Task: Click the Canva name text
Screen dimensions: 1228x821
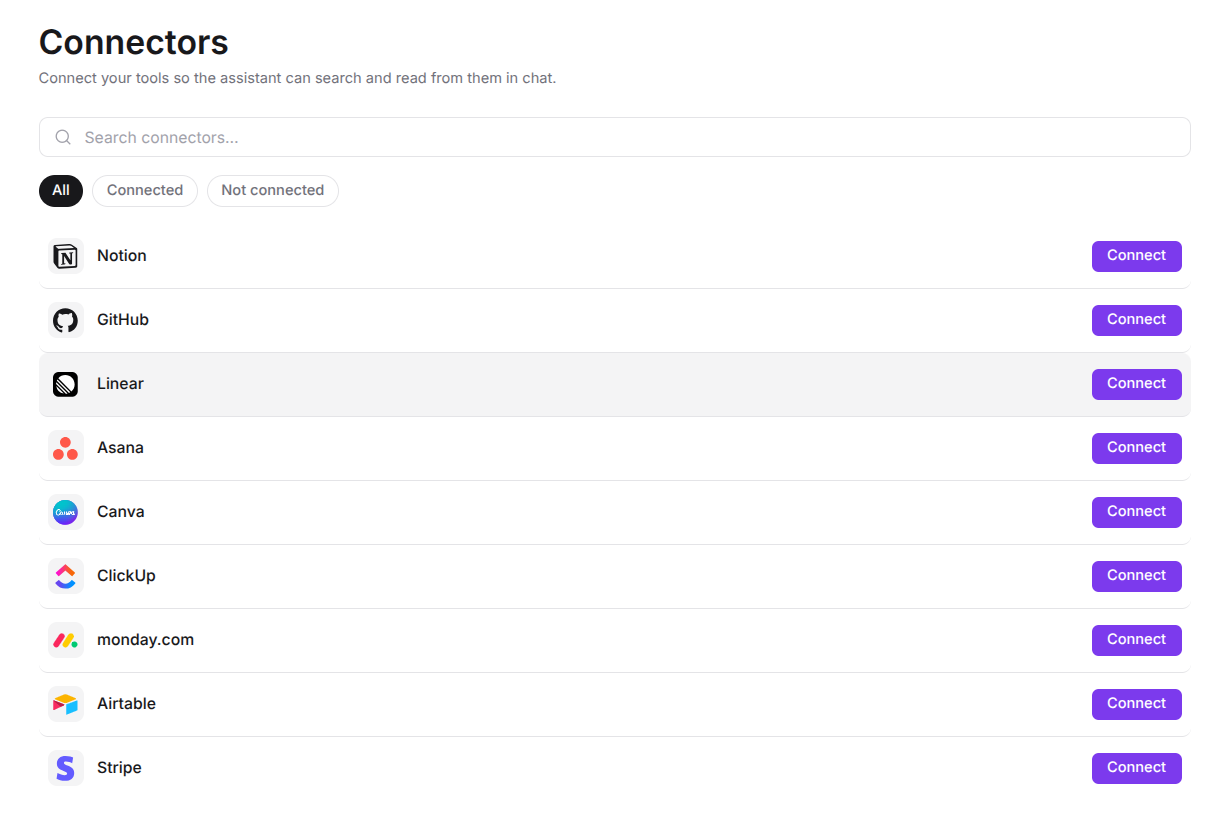Action: [x=121, y=512]
